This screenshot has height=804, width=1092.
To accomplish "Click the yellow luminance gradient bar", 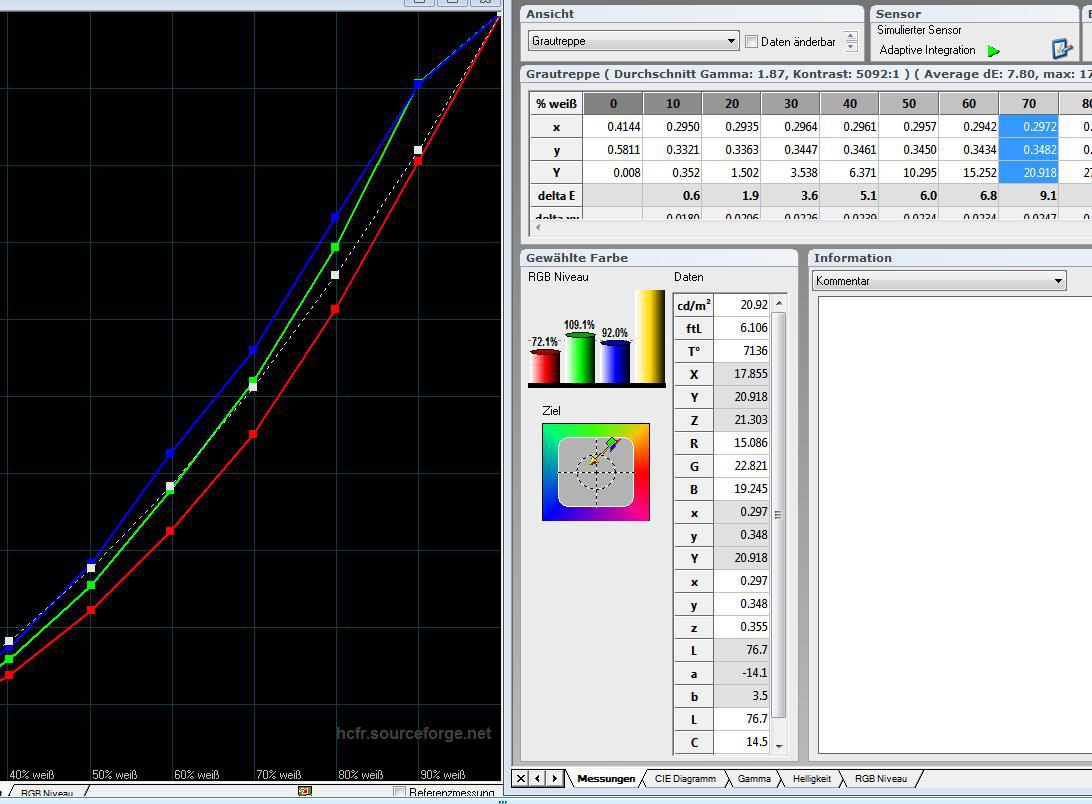I will (650, 336).
